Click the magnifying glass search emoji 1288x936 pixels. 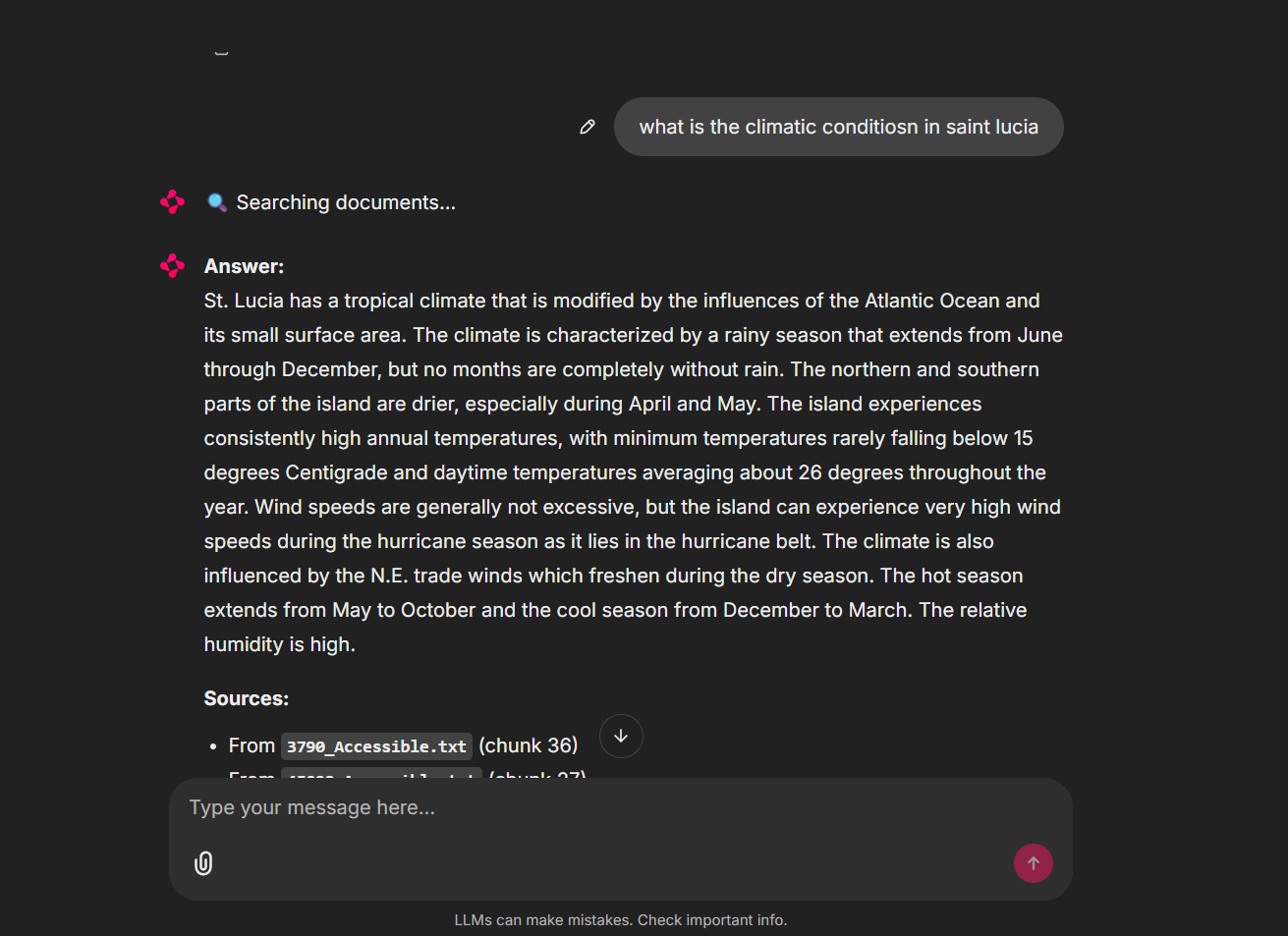(x=217, y=202)
